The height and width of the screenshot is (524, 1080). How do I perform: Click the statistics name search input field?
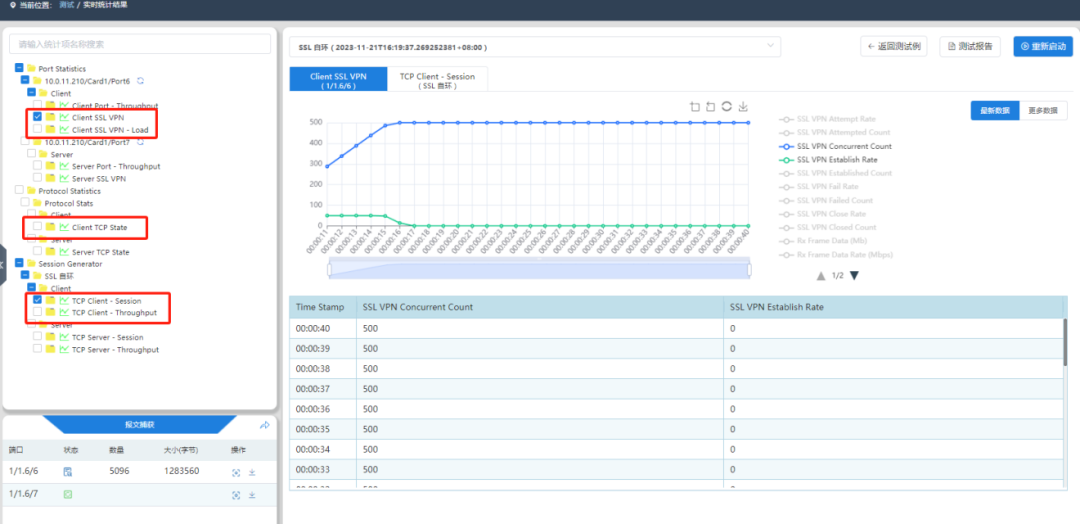(x=140, y=44)
